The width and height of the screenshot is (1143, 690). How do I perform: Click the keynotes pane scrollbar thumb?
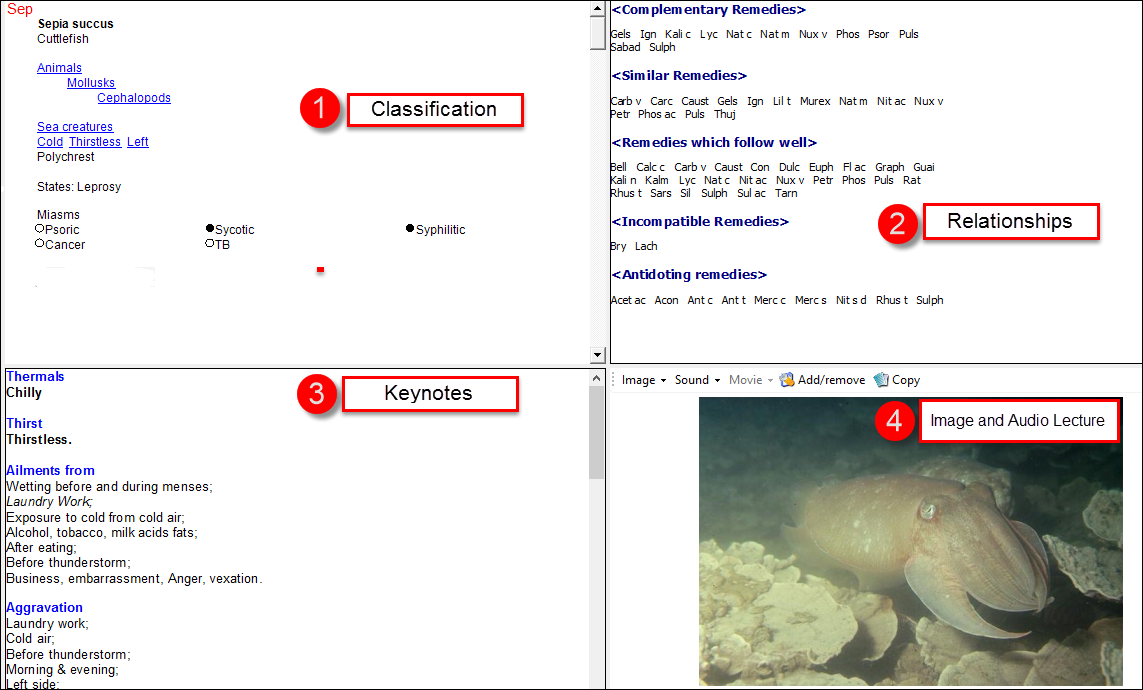click(597, 433)
